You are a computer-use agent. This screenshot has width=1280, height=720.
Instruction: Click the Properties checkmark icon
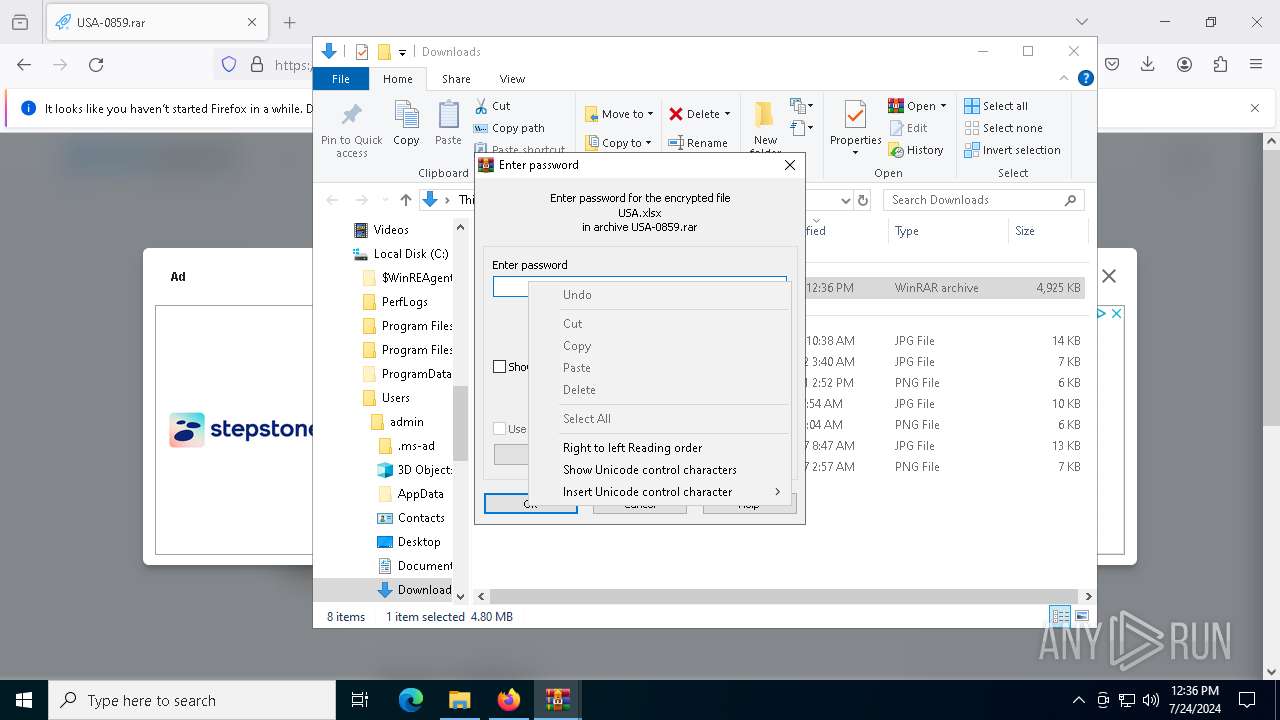[x=855, y=114]
